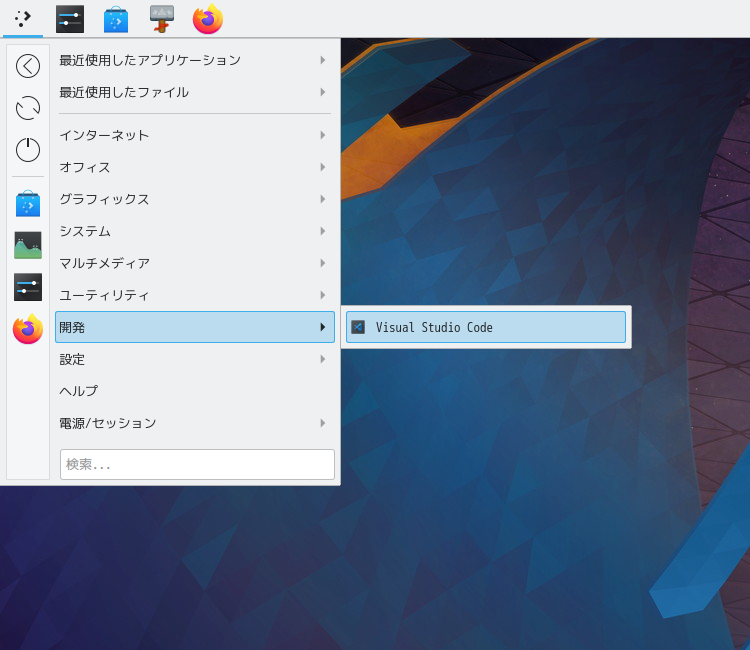Click the Visual Studio Code icon

(x=358, y=327)
